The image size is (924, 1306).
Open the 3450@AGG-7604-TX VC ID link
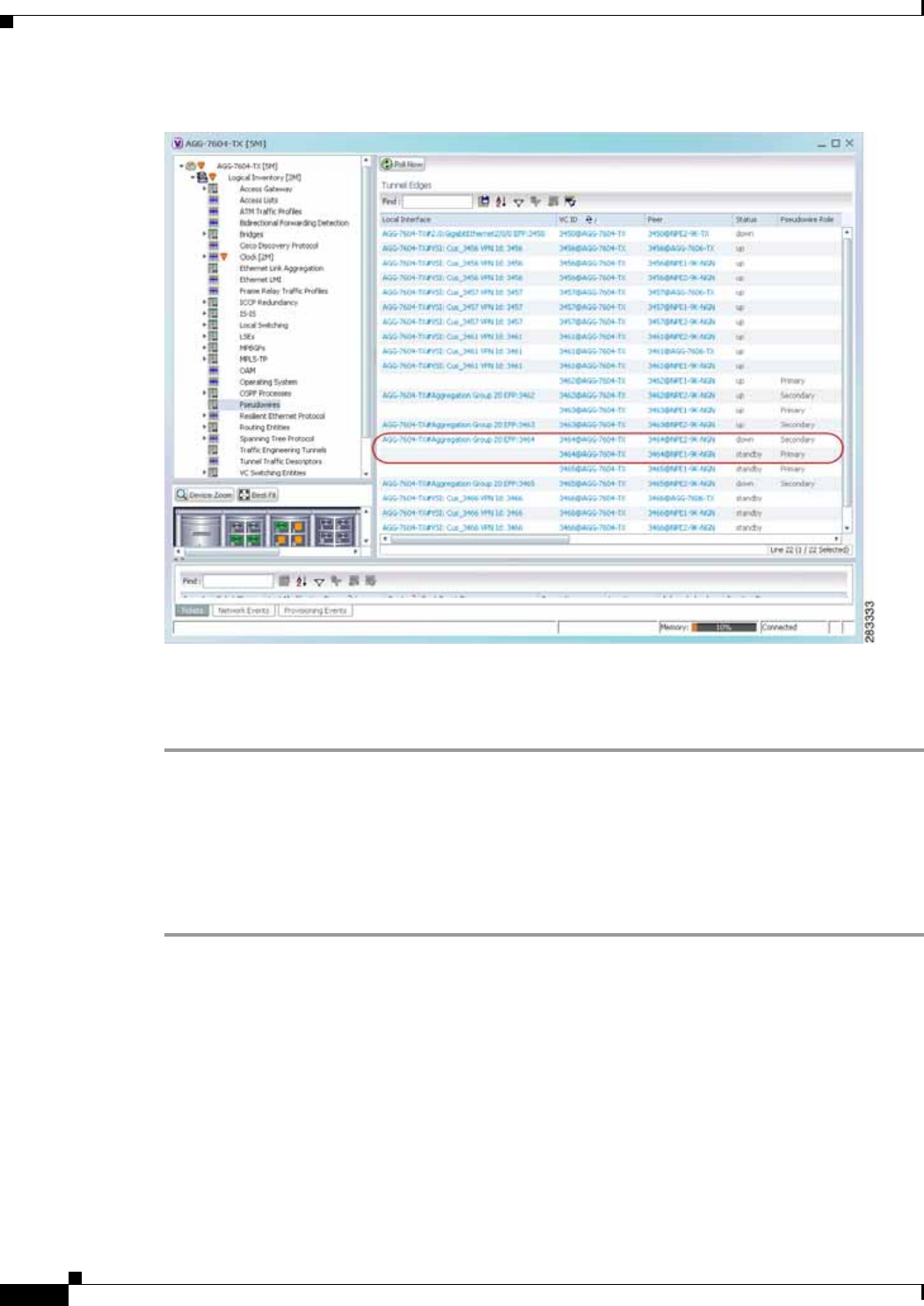[x=592, y=234]
